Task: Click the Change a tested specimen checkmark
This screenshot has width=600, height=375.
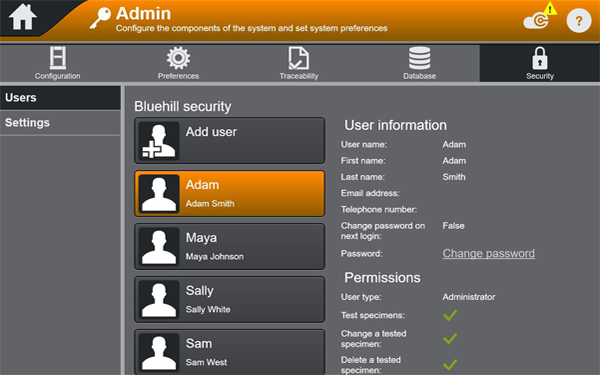Action: (x=450, y=339)
